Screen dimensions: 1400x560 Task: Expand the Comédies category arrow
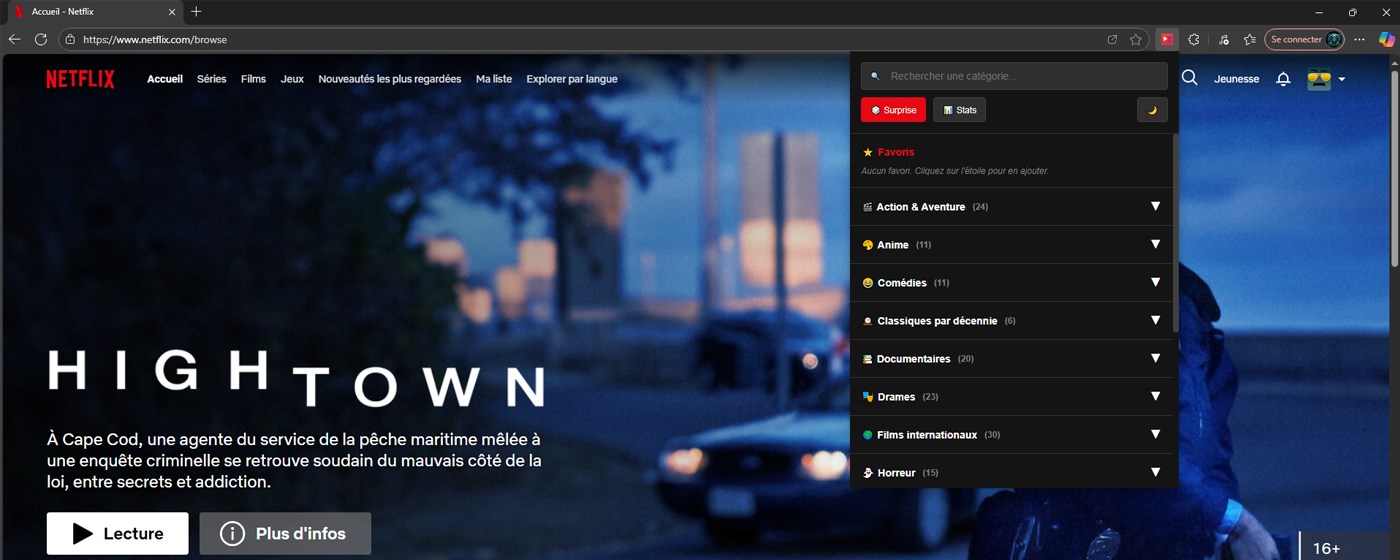[1155, 282]
